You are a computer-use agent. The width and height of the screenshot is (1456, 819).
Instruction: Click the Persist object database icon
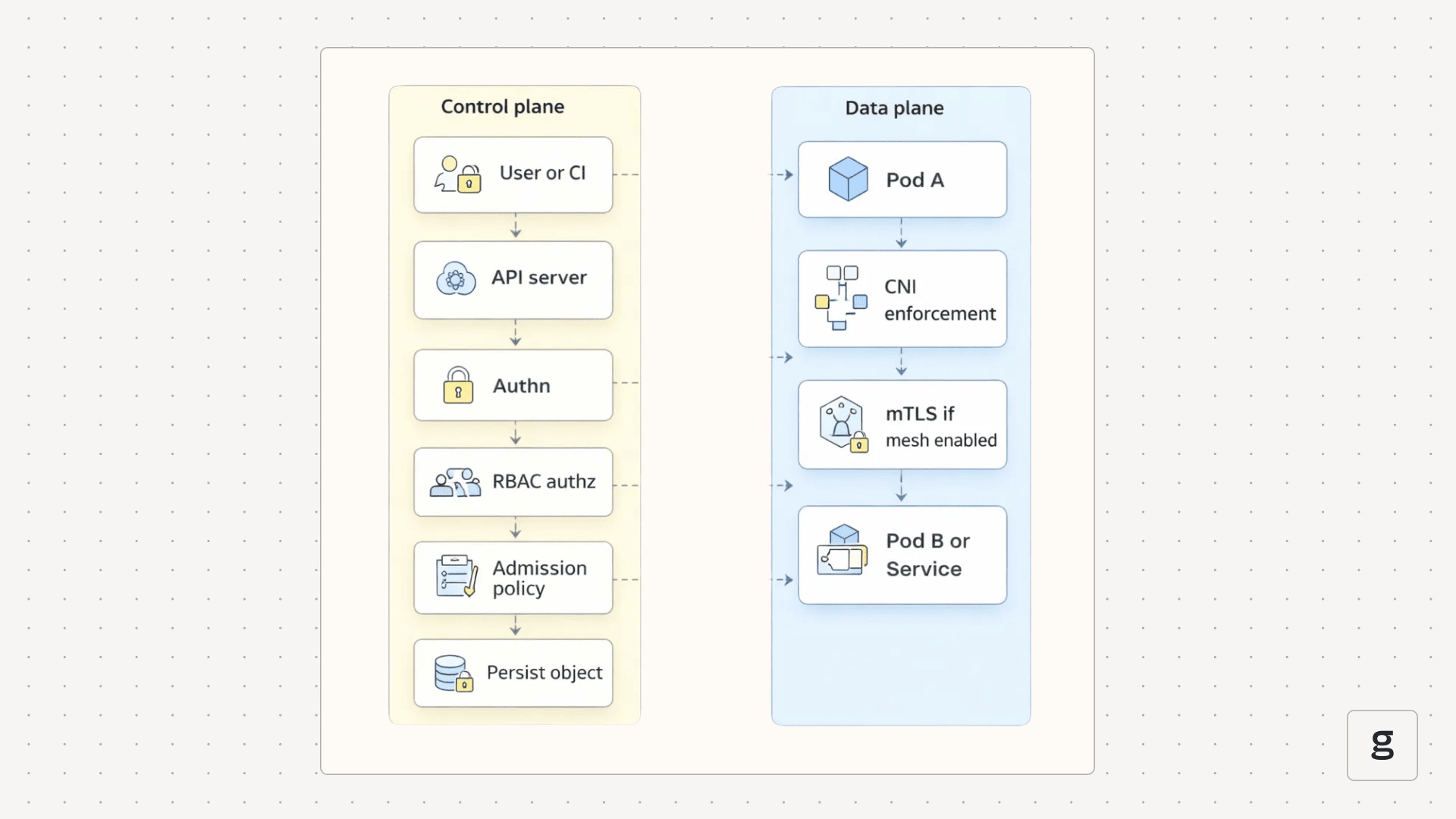[453, 673]
